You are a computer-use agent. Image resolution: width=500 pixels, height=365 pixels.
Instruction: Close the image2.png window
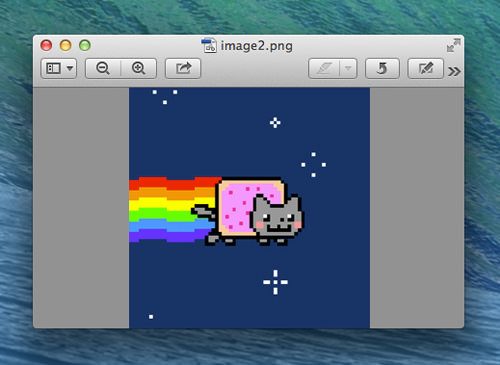46,45
